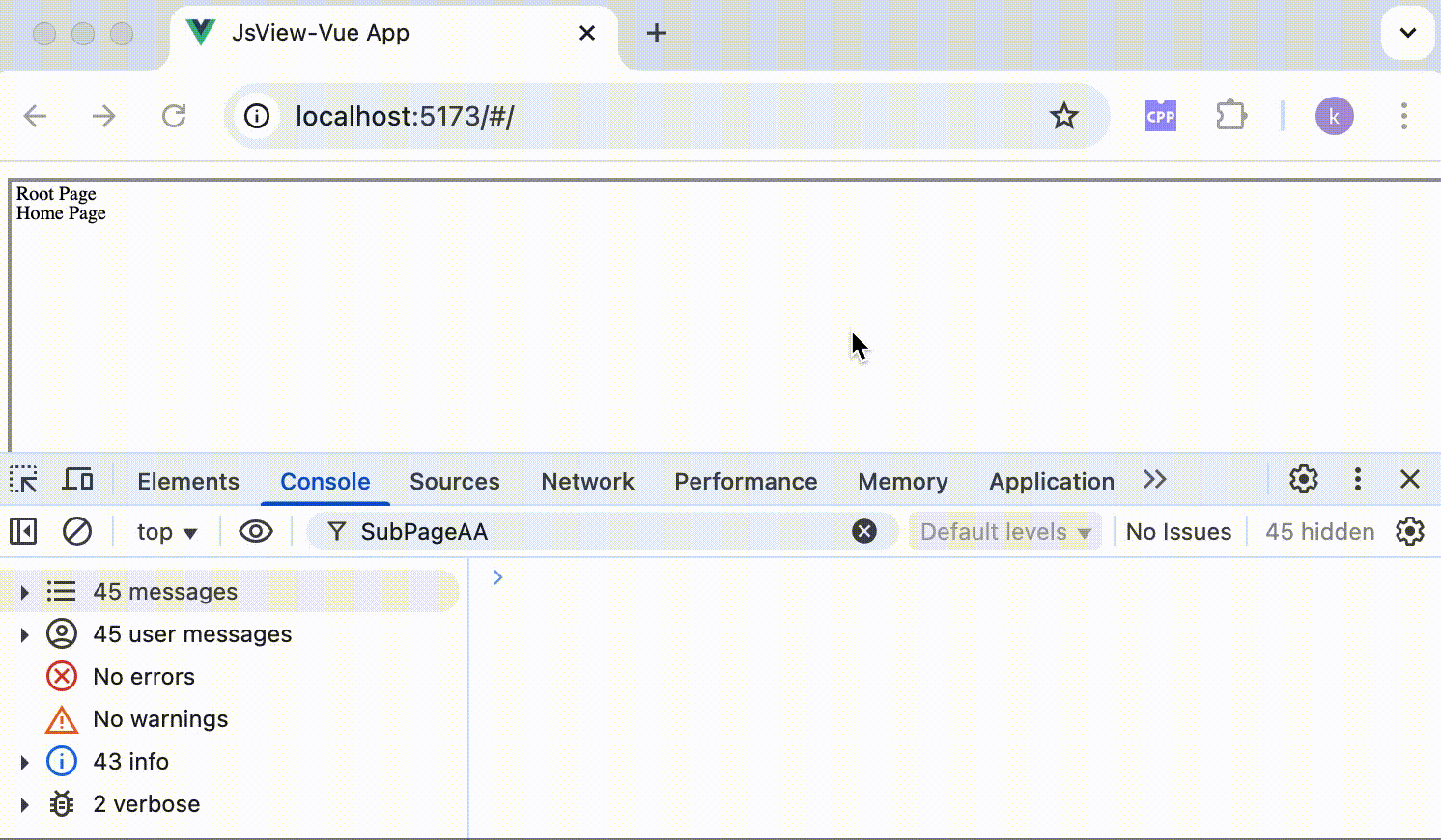Expand the 43 info group
The height and width of the screenshot is (840, 1441).
pos(25,762)
